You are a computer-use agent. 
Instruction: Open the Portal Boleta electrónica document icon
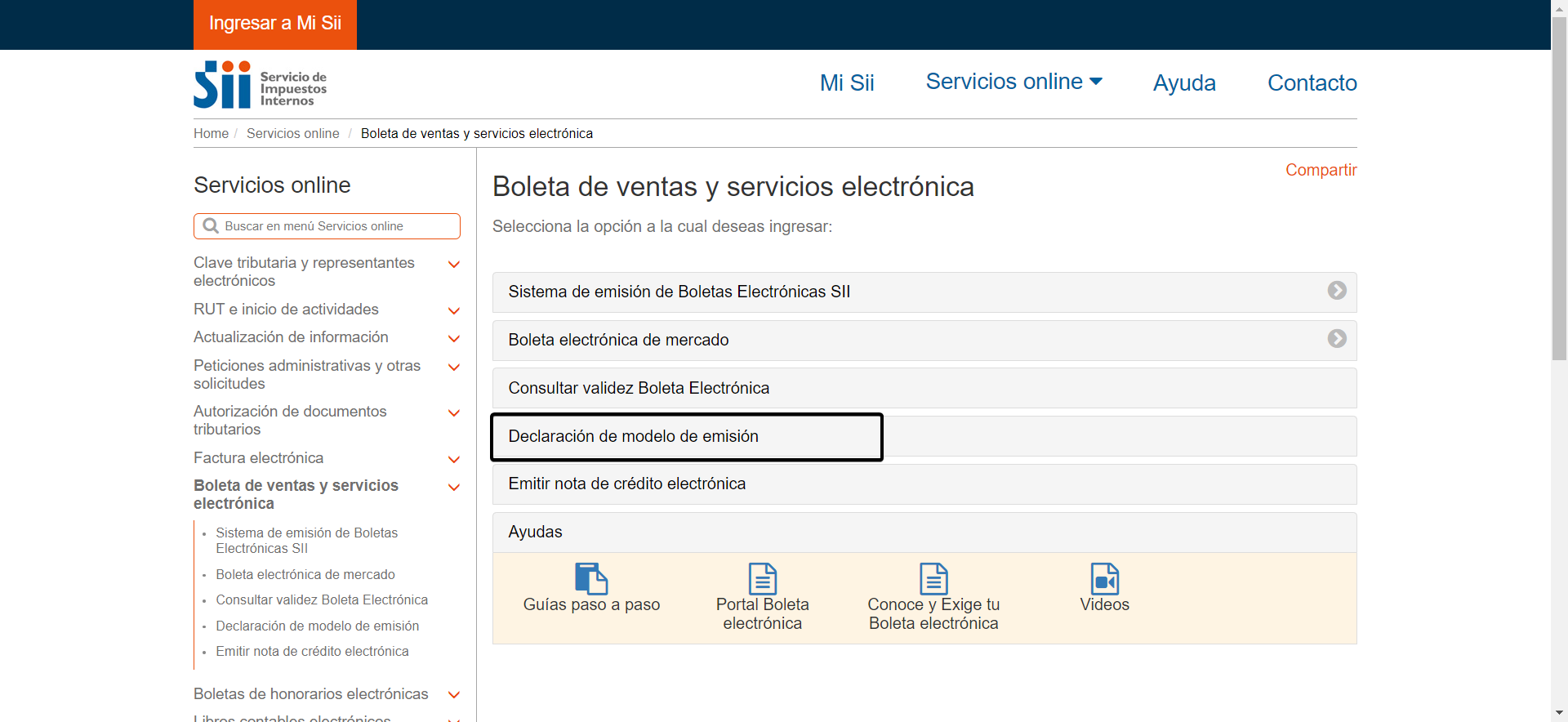pos(762,578)
